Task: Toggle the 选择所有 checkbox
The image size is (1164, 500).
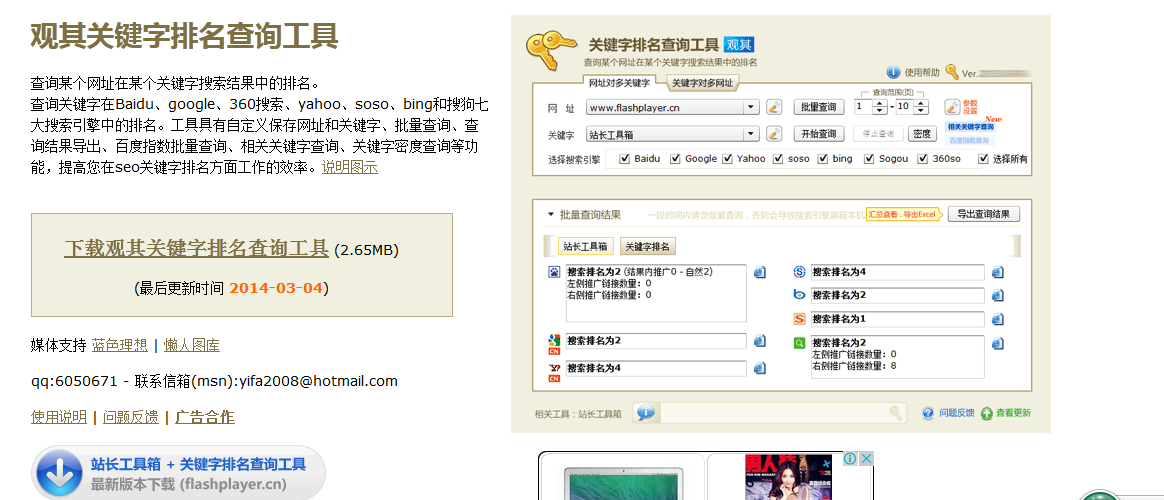Action: tap(984, 159)
